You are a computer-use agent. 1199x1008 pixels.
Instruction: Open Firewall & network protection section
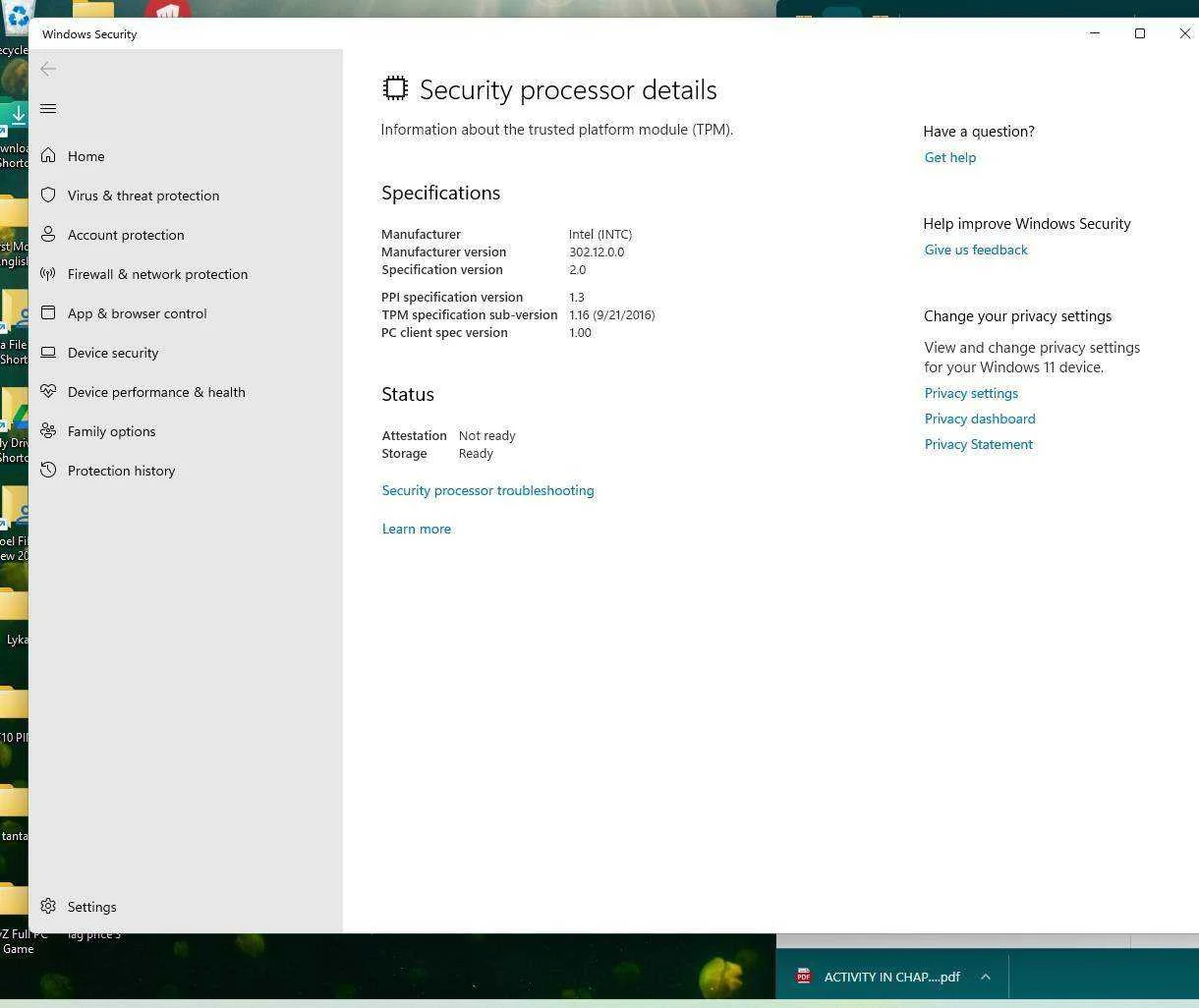coord(157,274)
